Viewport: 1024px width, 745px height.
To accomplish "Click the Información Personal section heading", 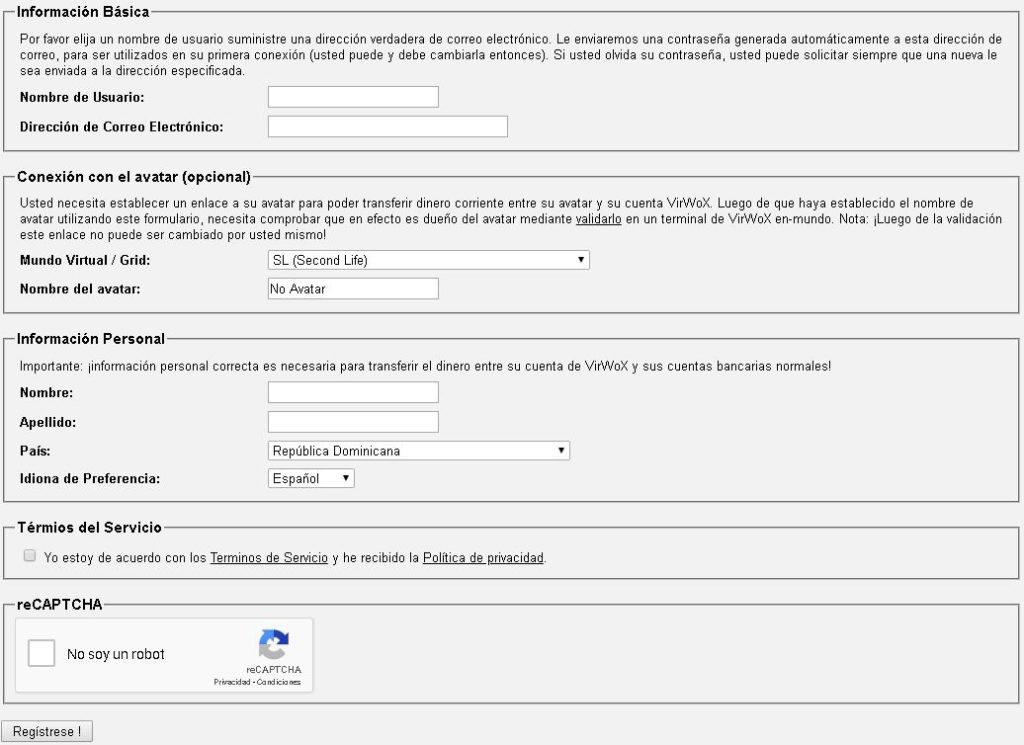I will point(91,340).
